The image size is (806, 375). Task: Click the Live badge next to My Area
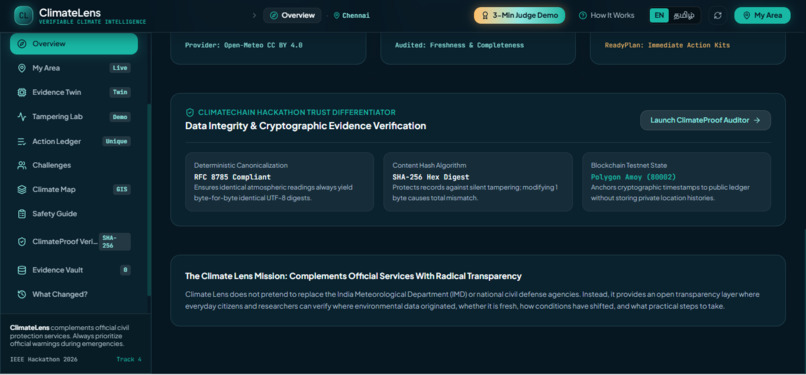click(x=120, y=68)
